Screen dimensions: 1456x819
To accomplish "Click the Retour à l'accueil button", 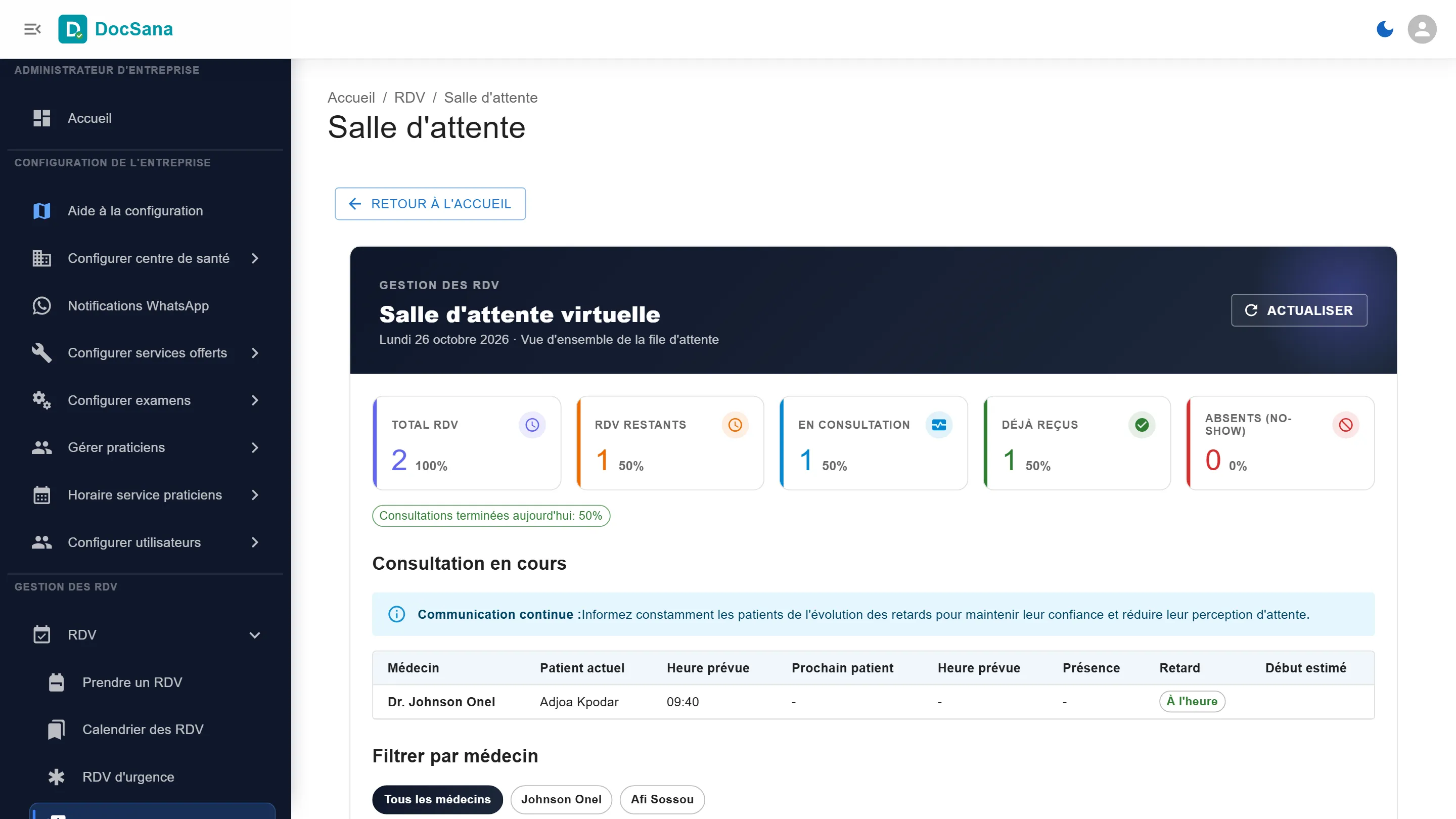I will tap(430, 203).
